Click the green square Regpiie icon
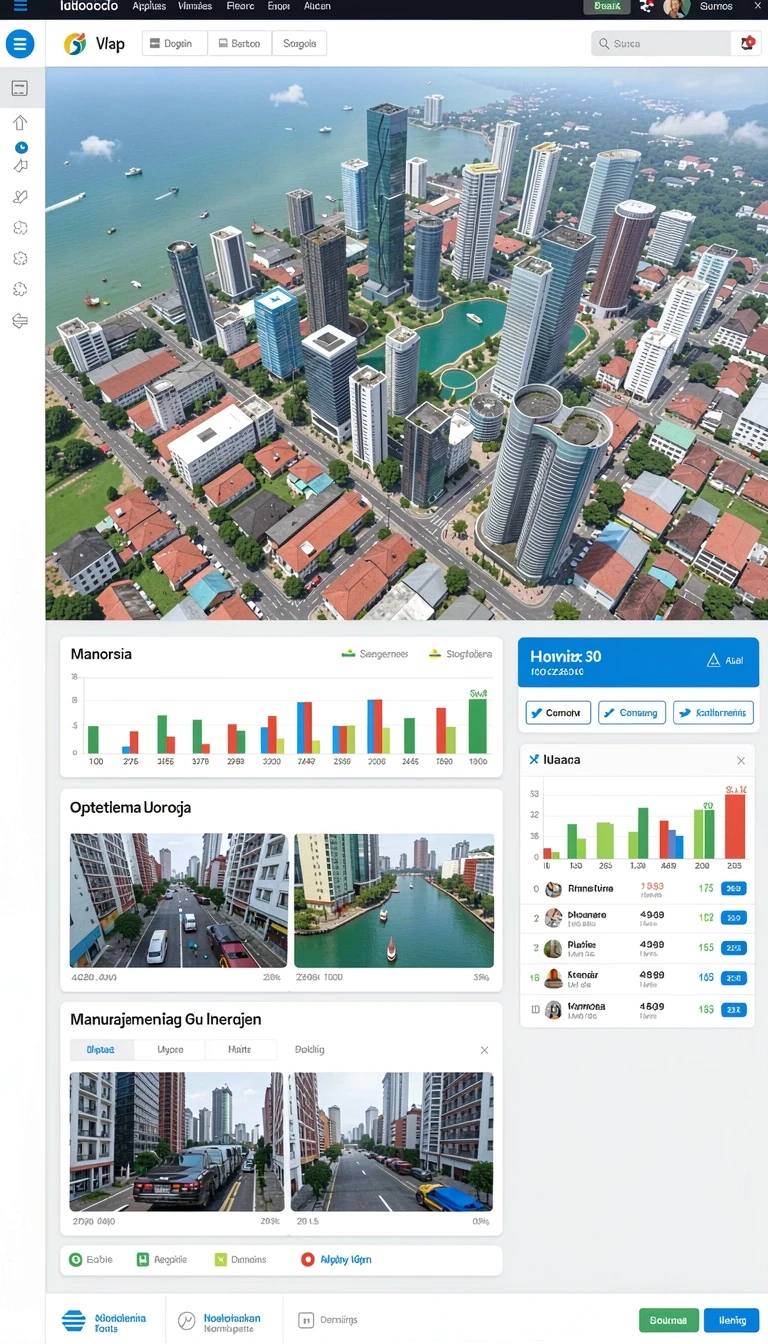This screenshot has width=768, height=1344. tap(143, 1260)
